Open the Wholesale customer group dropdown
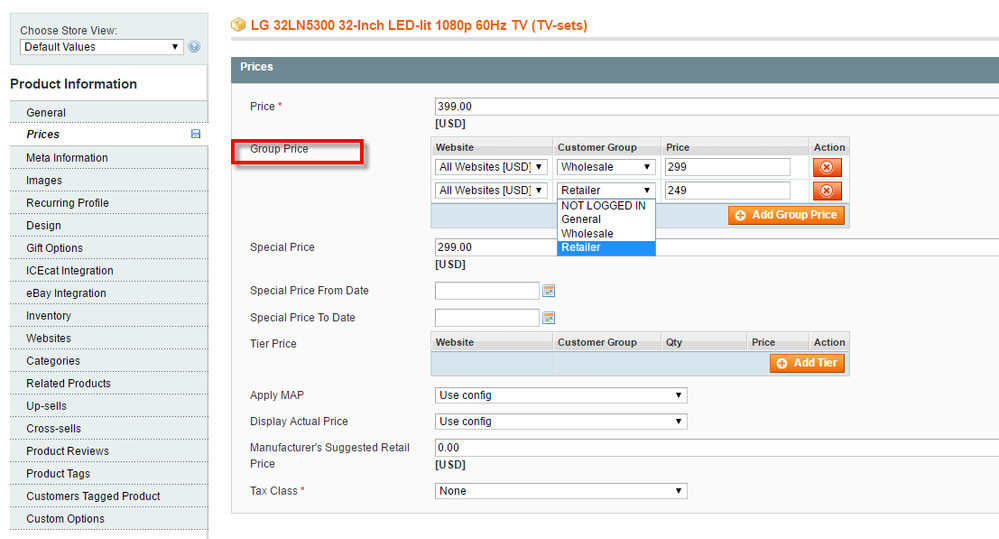The image size is (999, 539). (606, 167)
